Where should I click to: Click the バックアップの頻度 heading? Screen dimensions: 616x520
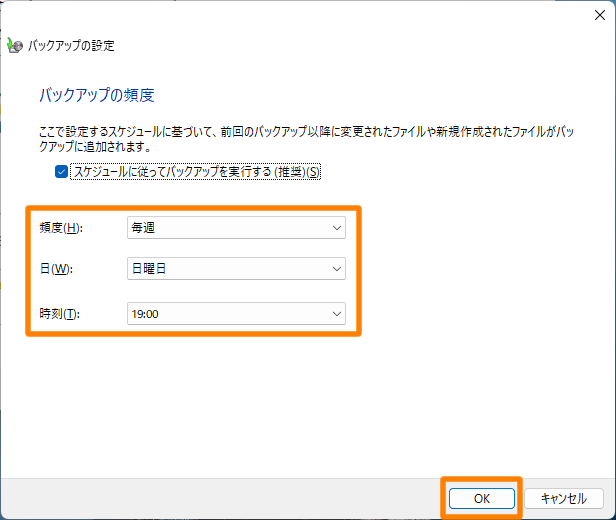(x=96, y=96)
